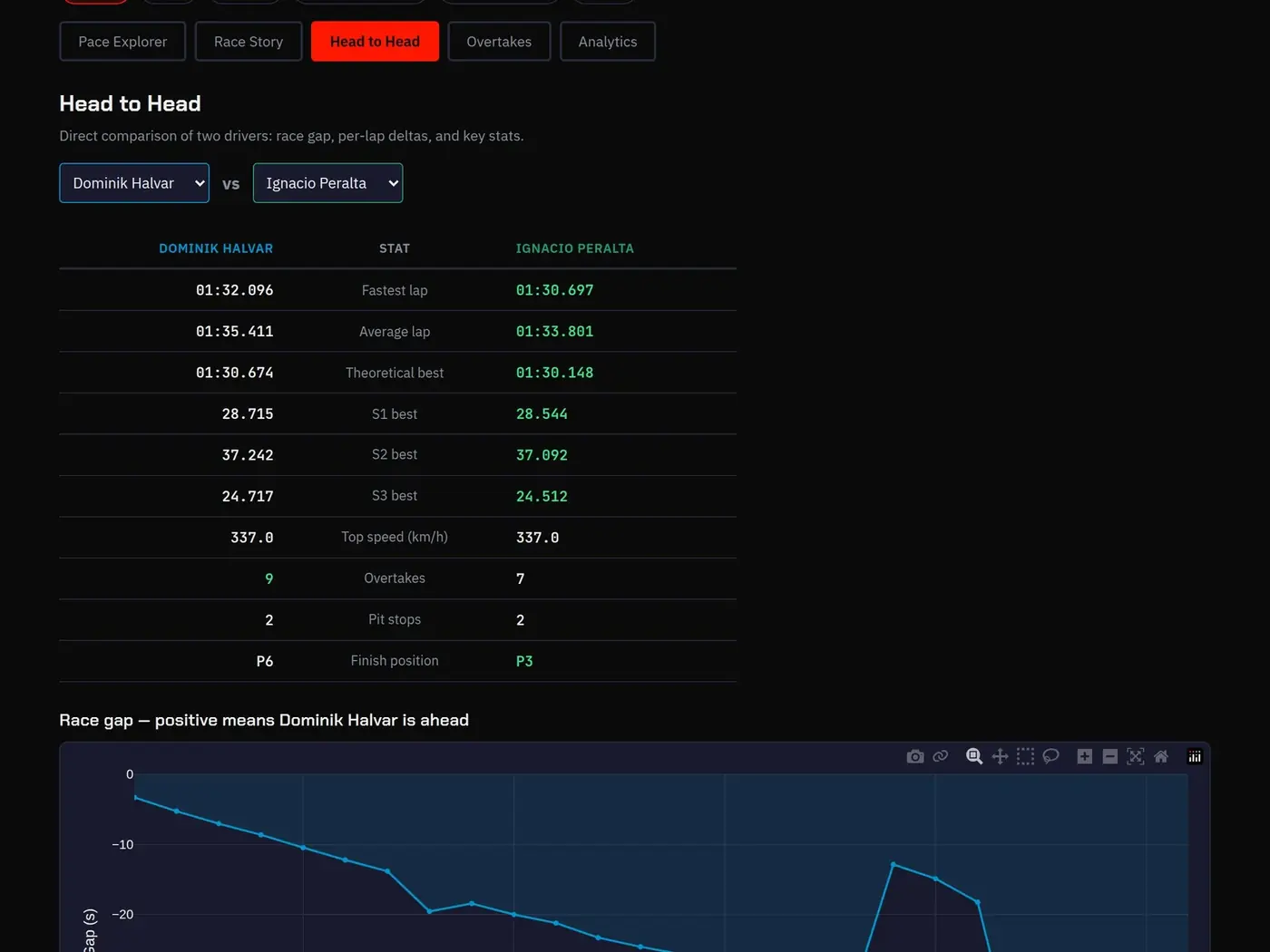Select the Top speed (km/h) label
This screenshot has width=1270, height=952.
(395, 537)
